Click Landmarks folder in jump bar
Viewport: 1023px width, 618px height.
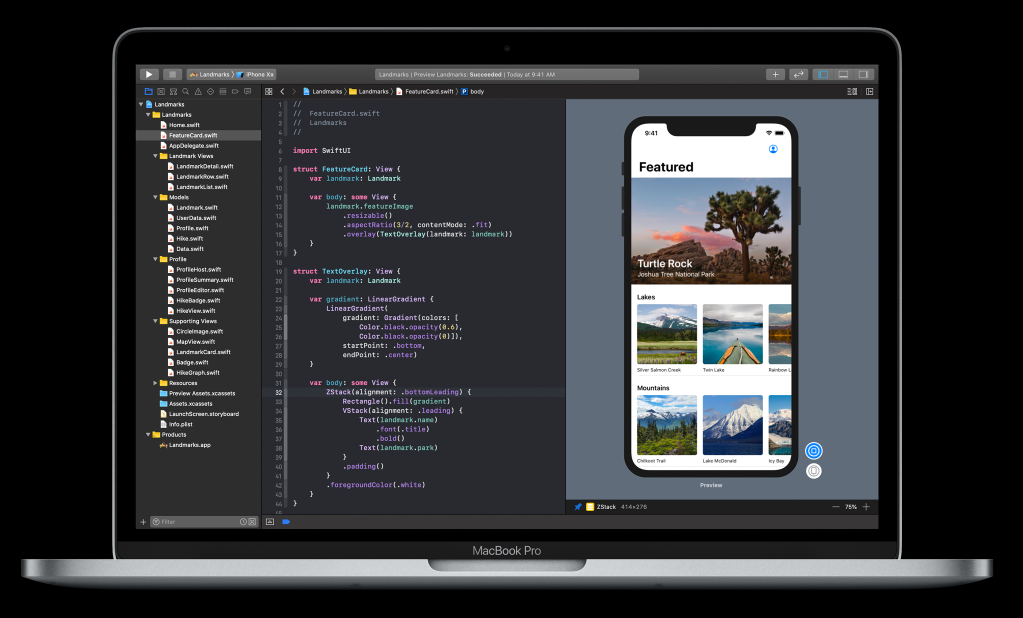click(x=369, y=91)
